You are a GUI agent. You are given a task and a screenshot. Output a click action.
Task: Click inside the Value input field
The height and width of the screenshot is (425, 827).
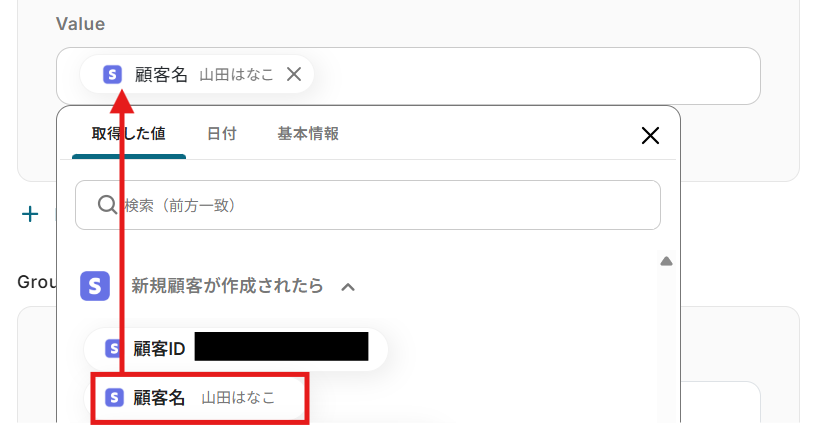click(533, 76)
